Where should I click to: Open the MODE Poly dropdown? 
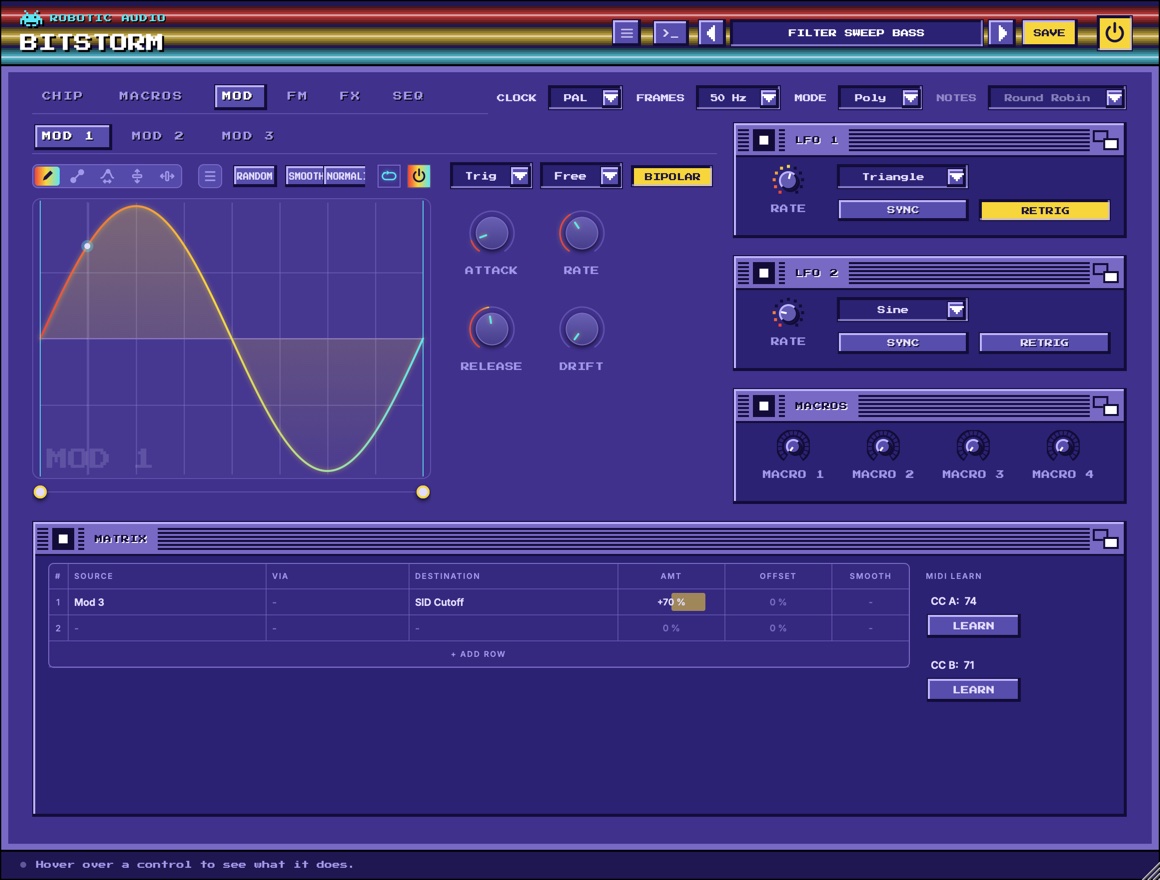[x=880, y=98]
